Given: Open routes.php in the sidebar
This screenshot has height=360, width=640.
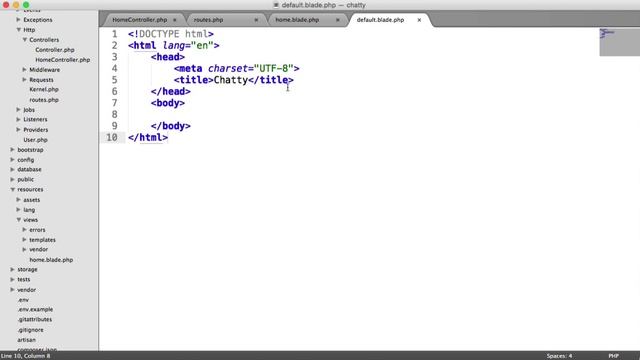Looking at the screenshot, I should 44,100.
